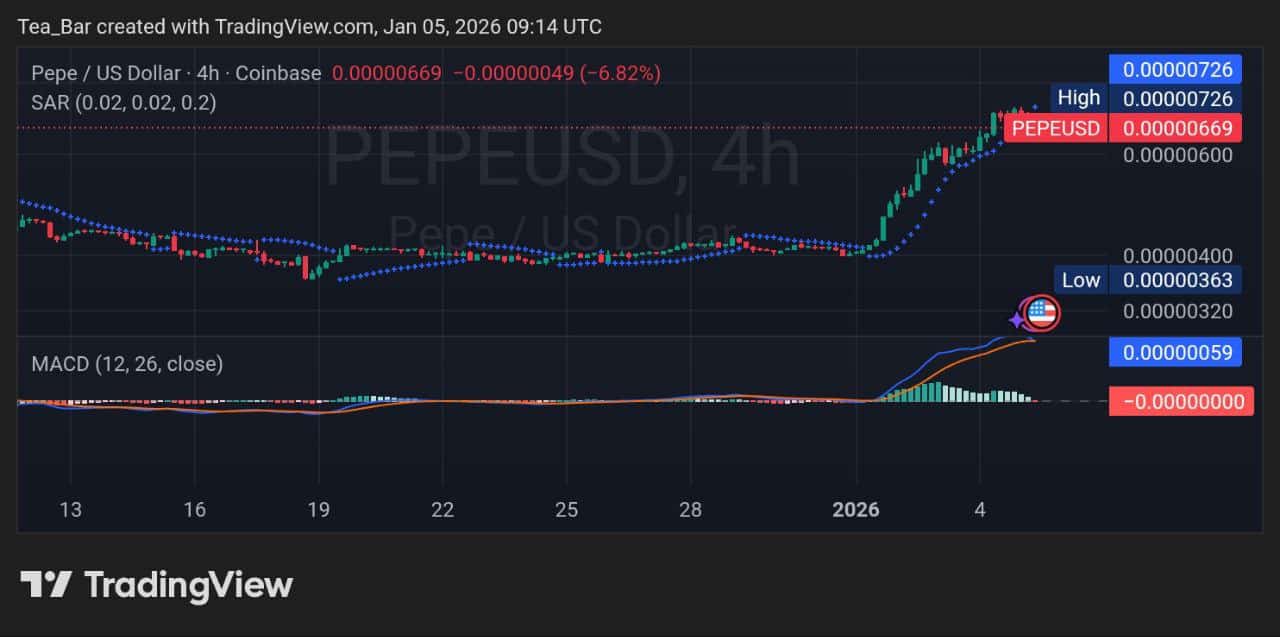
Task: Click the red MACD histogram value label
Action: pyautogui.click(x=1180, y=401)
